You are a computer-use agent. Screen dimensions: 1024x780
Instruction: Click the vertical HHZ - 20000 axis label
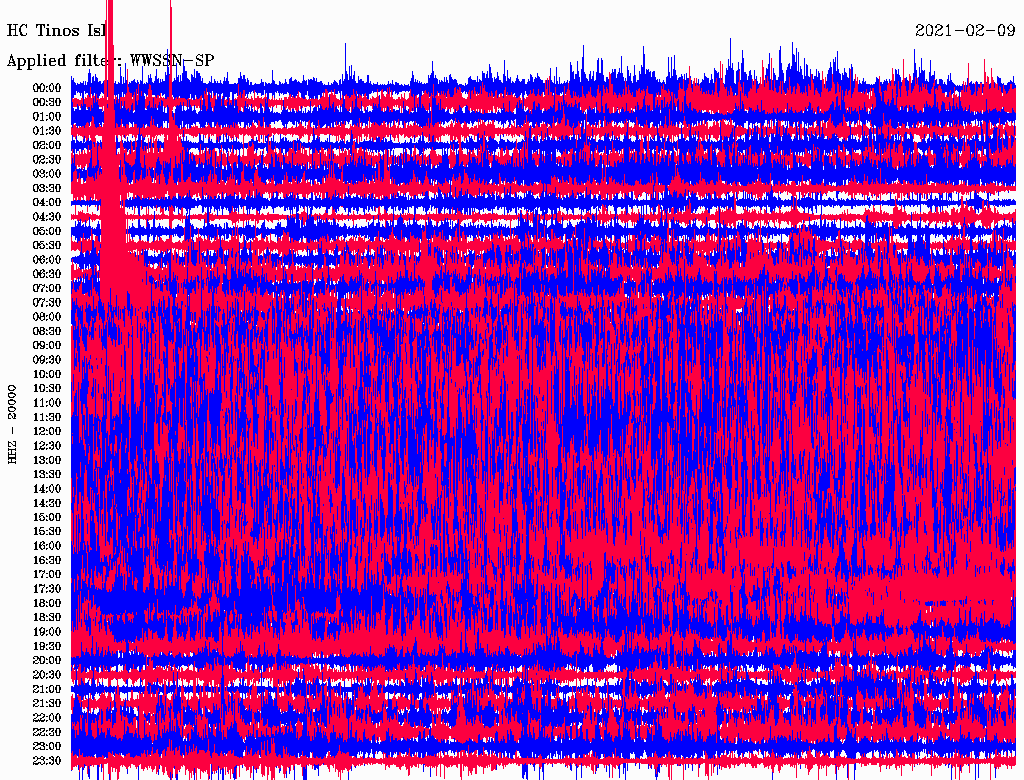tap(13, 423)
